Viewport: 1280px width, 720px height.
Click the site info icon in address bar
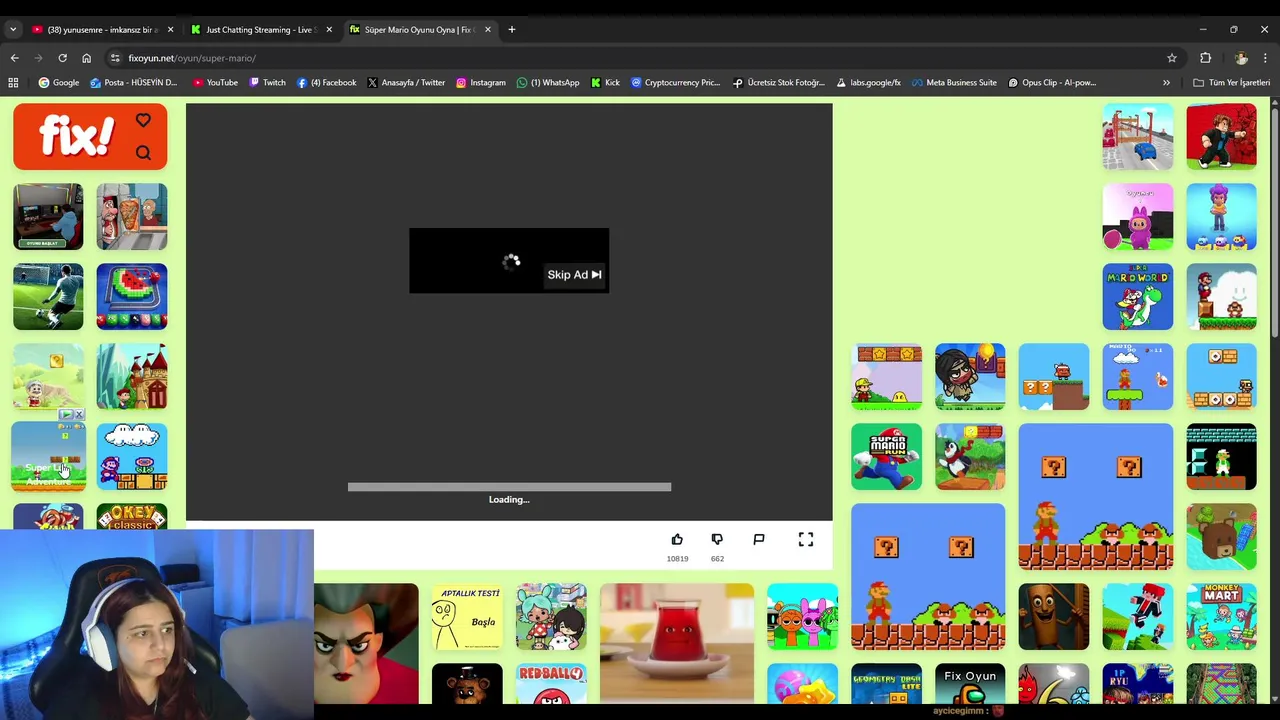(115, 58)
